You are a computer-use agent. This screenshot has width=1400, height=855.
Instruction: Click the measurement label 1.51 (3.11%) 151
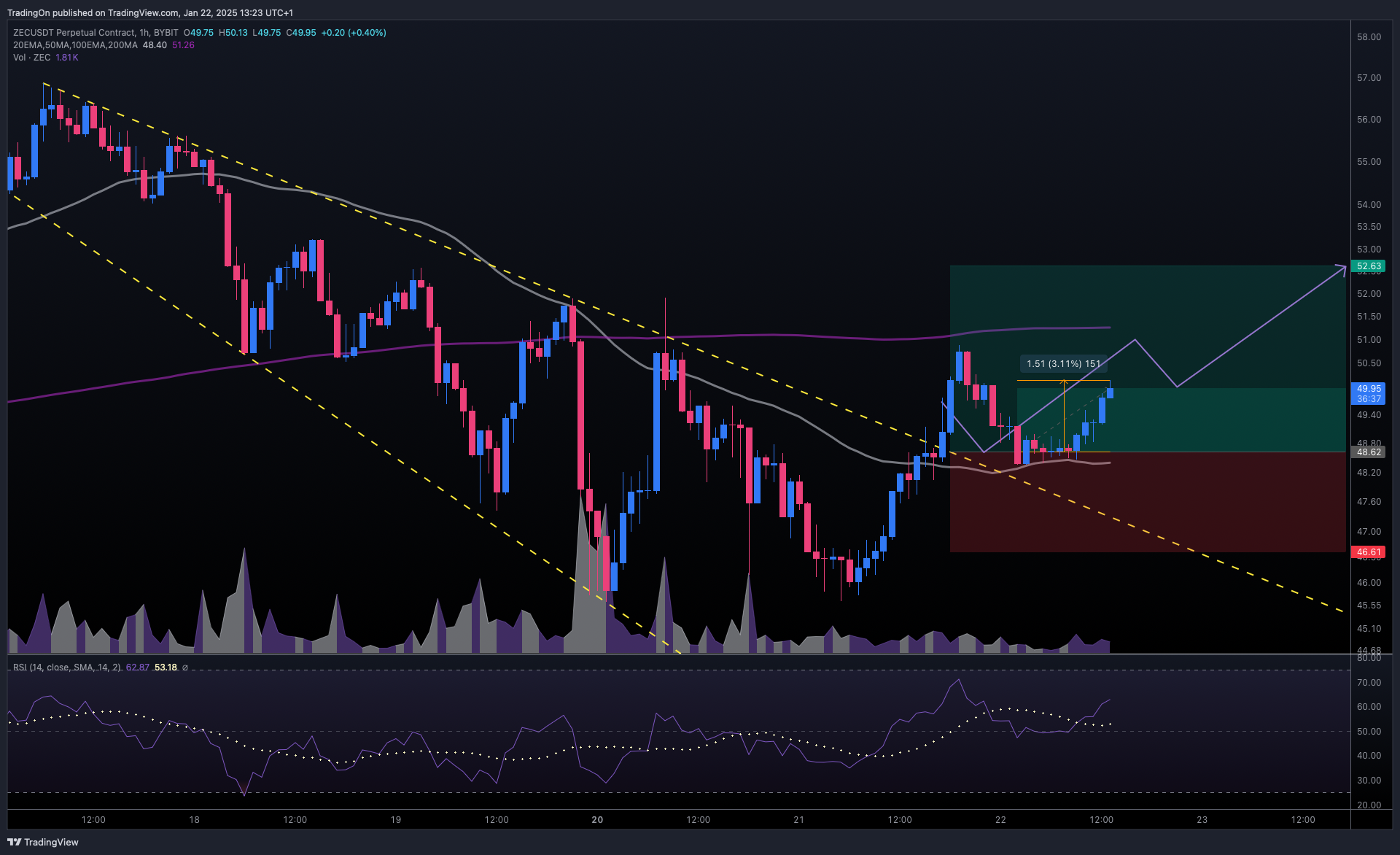[x=1064, y=364]
